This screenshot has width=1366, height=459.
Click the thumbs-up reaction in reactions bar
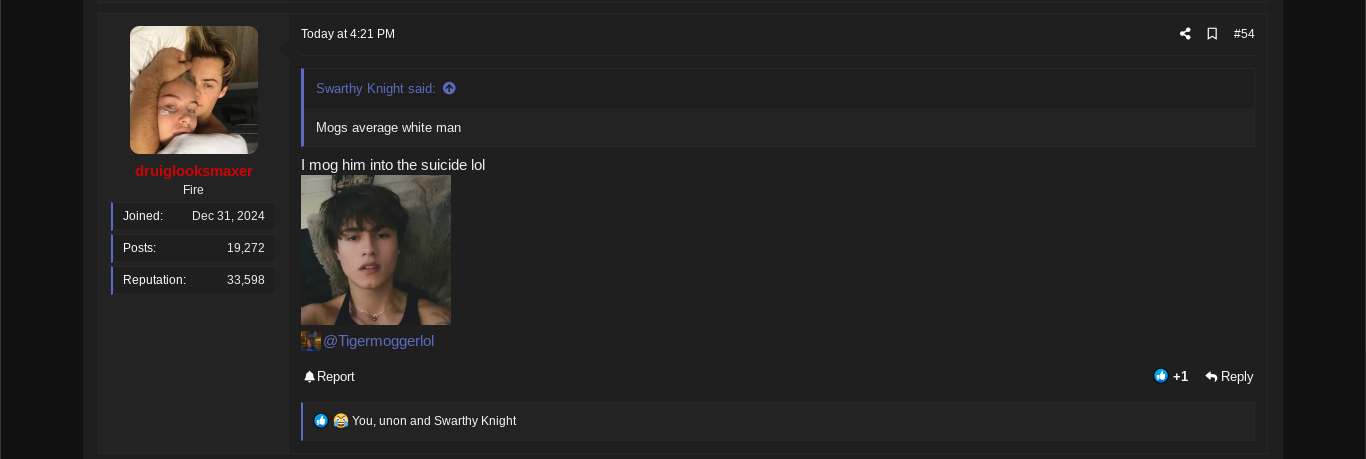[321, 421]
